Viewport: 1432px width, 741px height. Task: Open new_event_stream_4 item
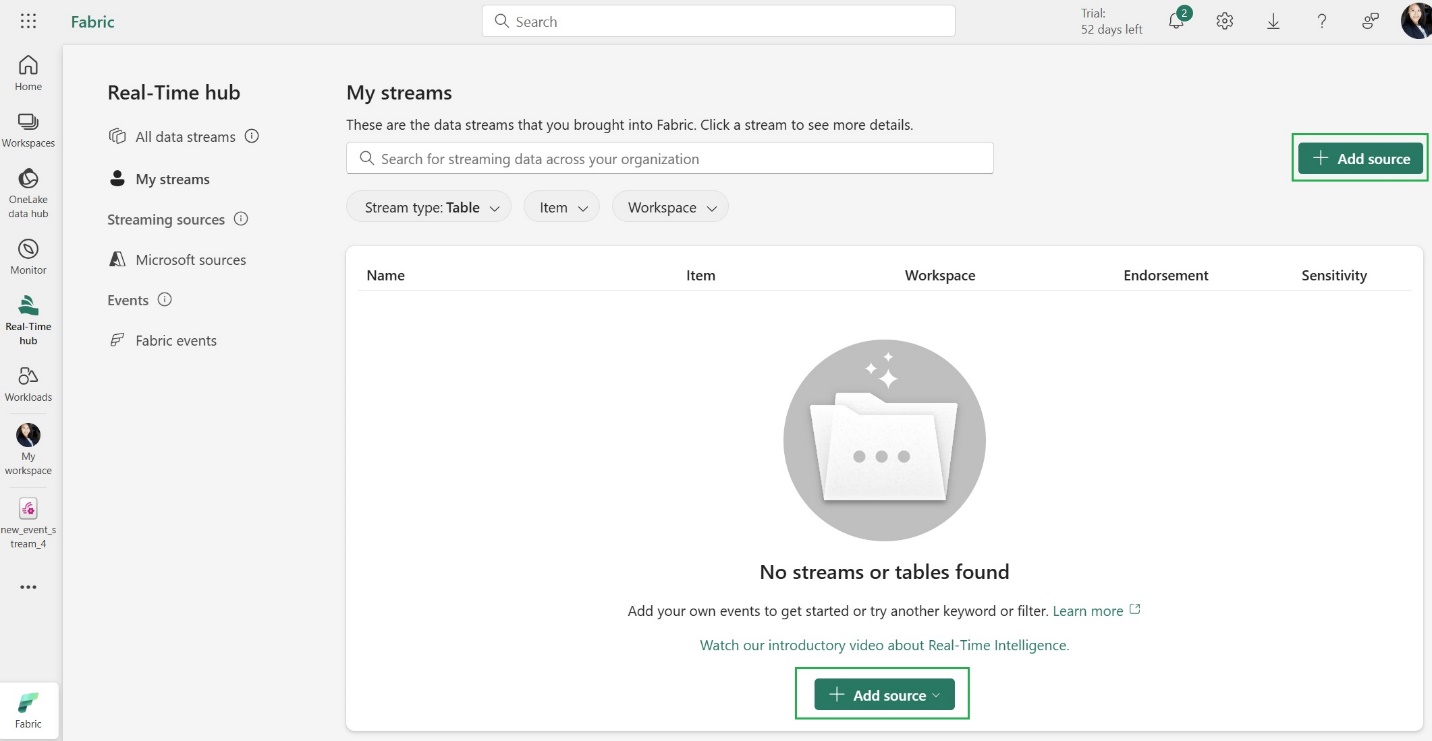28,523
